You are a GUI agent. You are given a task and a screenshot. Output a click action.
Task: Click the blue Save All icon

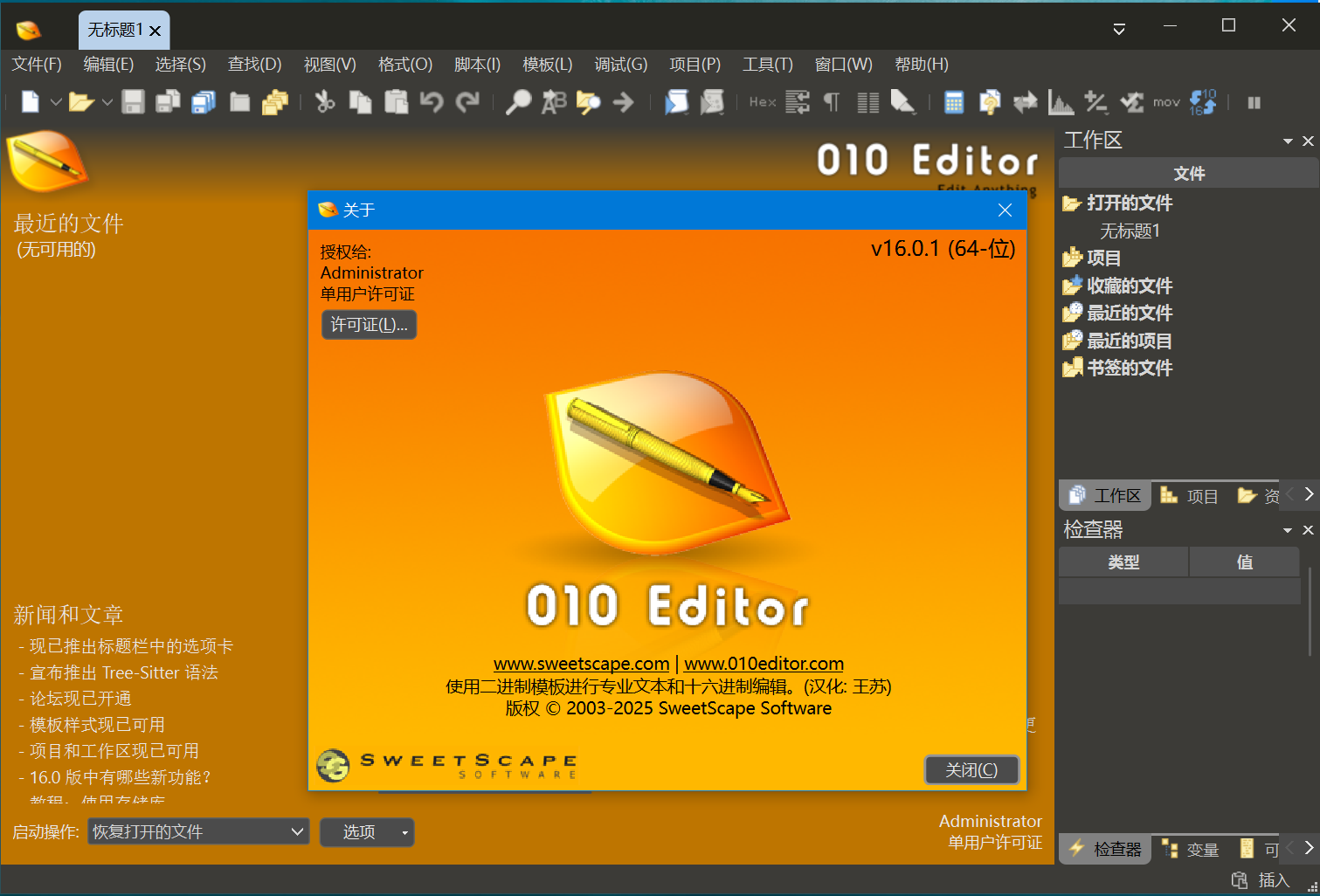click(x=204, y=102)
